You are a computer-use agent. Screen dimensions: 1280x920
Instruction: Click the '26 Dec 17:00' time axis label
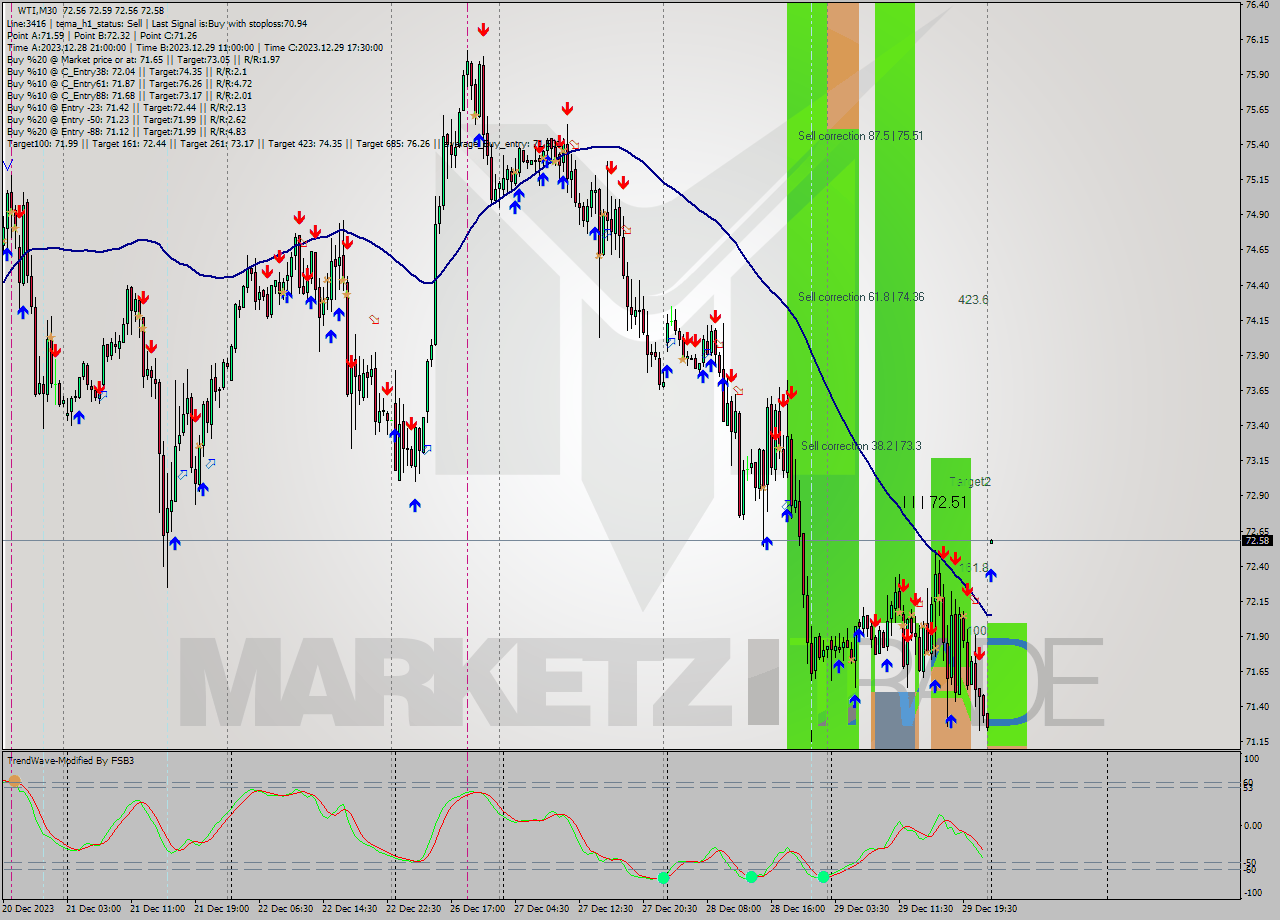(477, 909)
